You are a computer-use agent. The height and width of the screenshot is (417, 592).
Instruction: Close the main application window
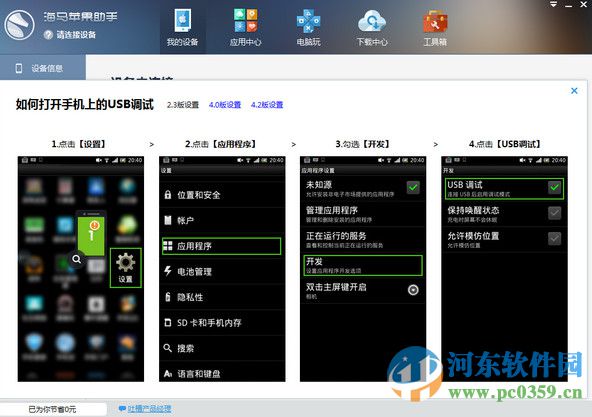click(x=583, y=5)
